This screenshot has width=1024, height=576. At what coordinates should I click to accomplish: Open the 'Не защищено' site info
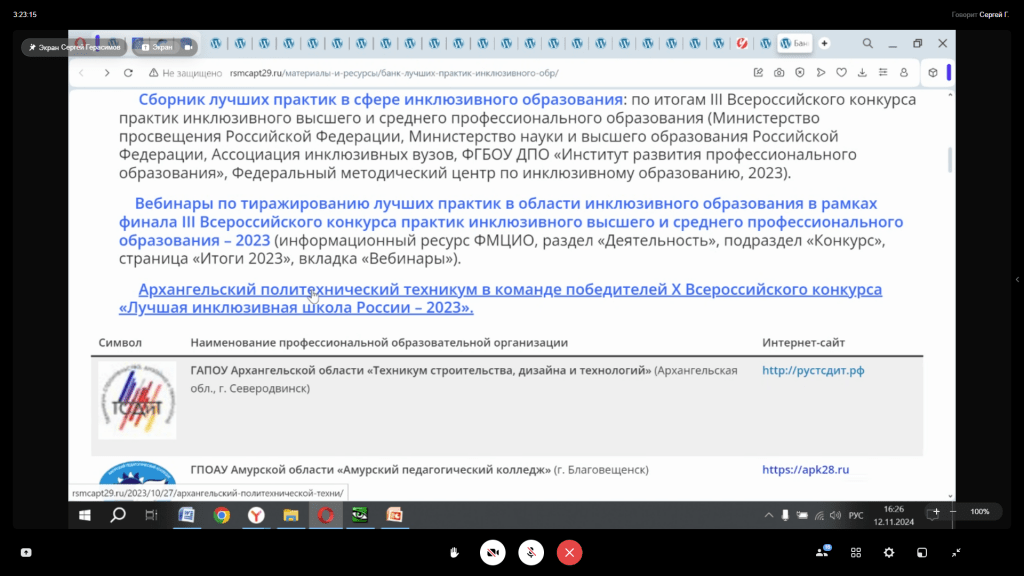(x=185, y=73)
